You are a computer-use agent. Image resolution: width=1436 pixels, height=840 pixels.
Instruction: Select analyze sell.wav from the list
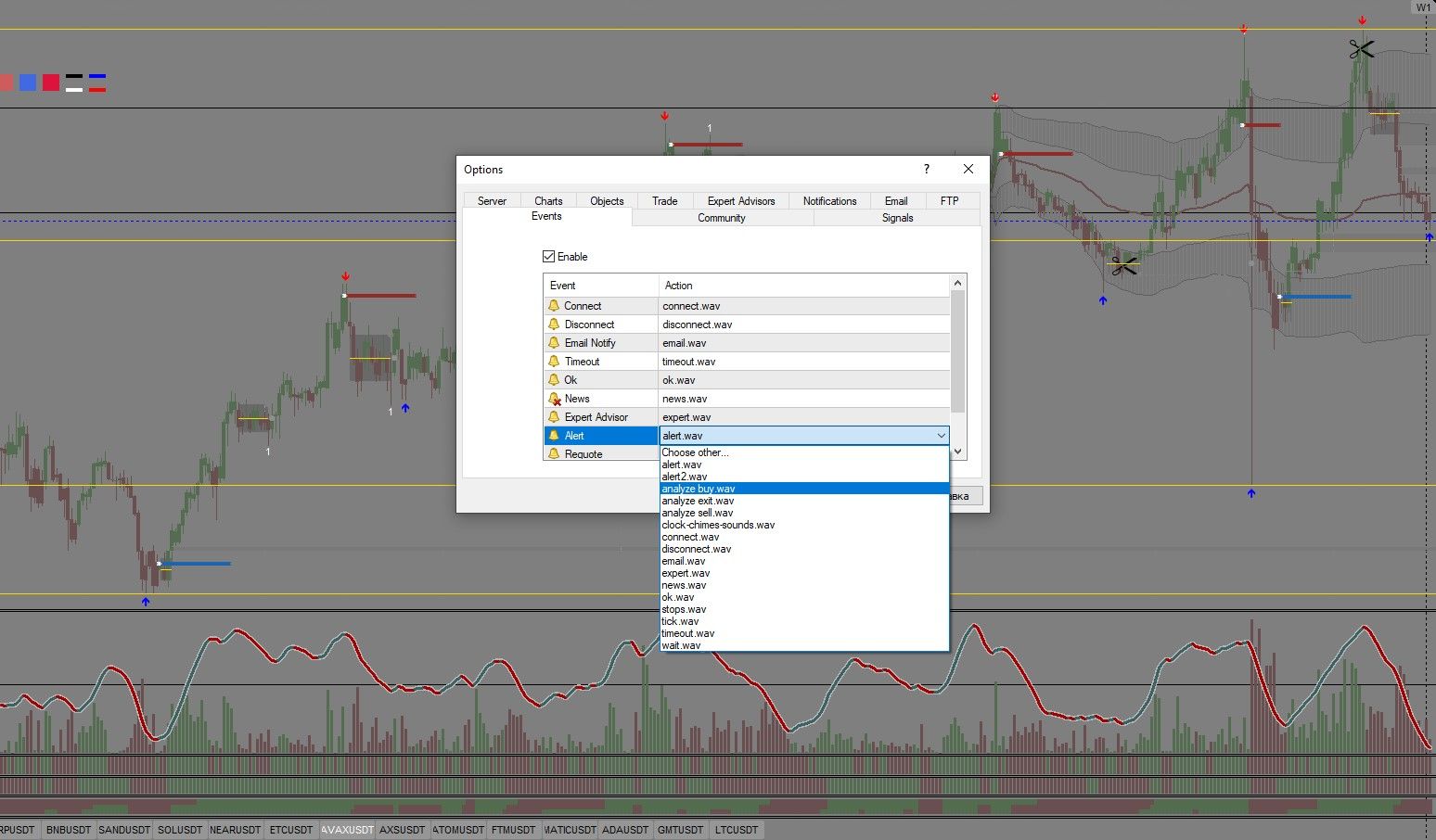pos(698,513)
